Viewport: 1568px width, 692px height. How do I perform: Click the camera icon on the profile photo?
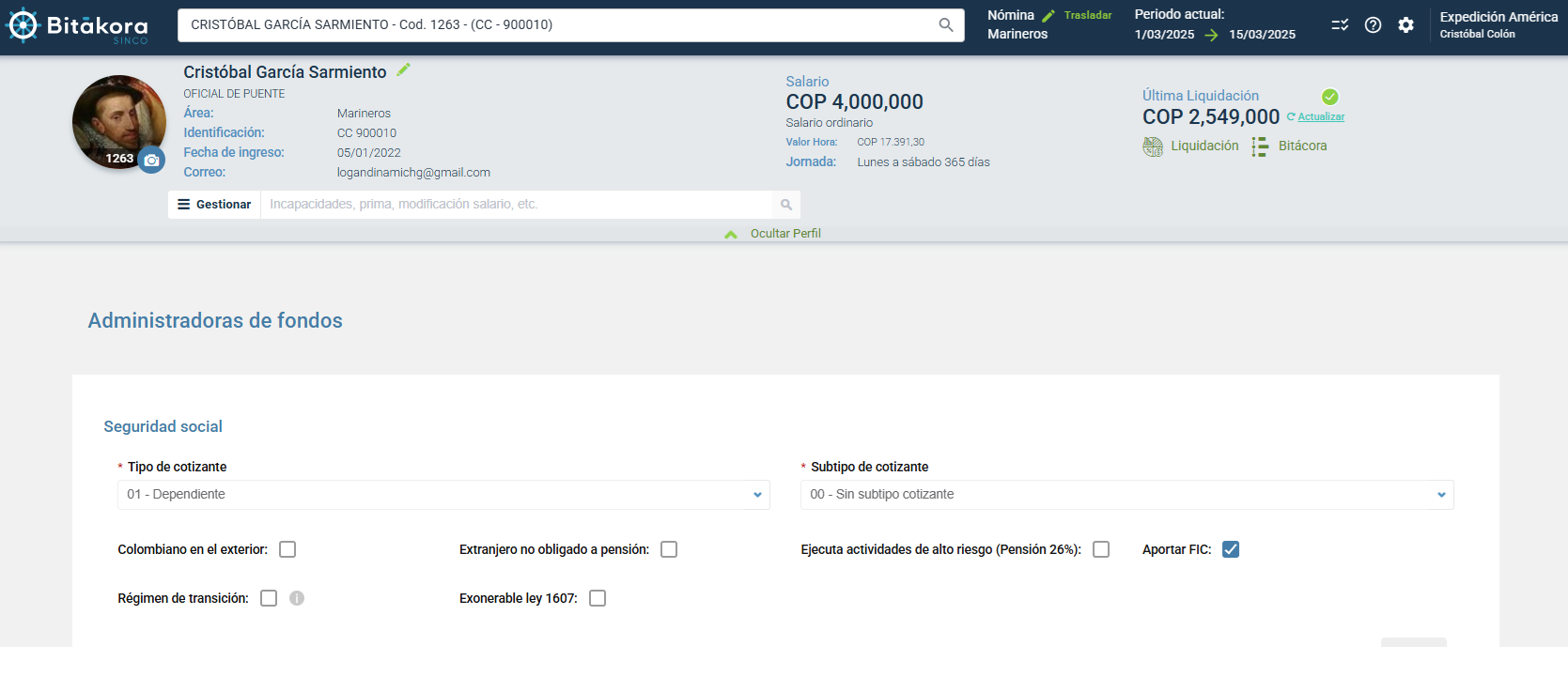[x=151, y=161]
